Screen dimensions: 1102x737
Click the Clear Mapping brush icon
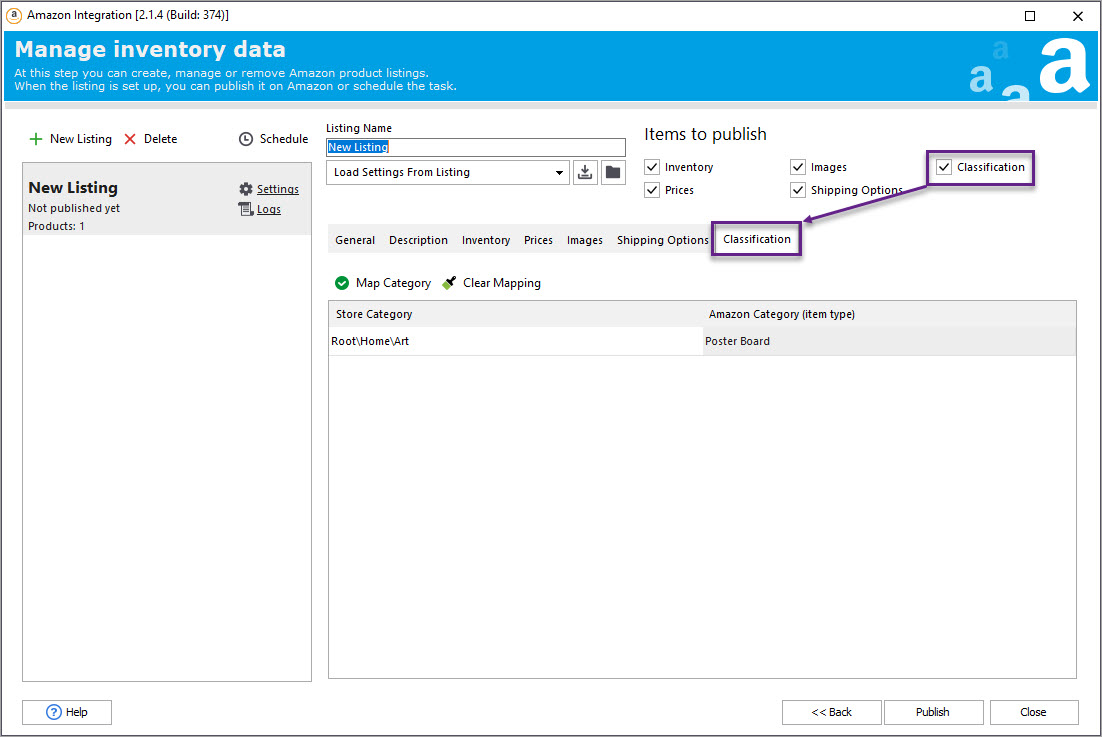point(449,283)
